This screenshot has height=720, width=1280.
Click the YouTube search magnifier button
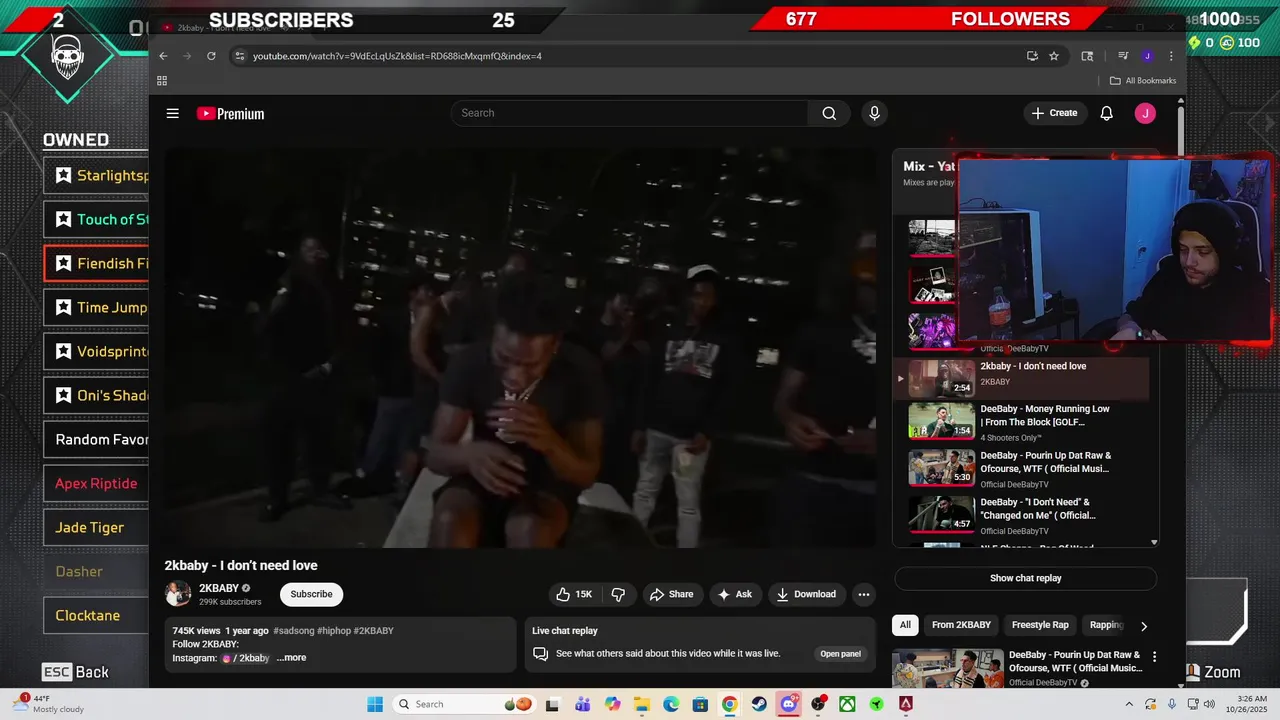coord(829,113)
